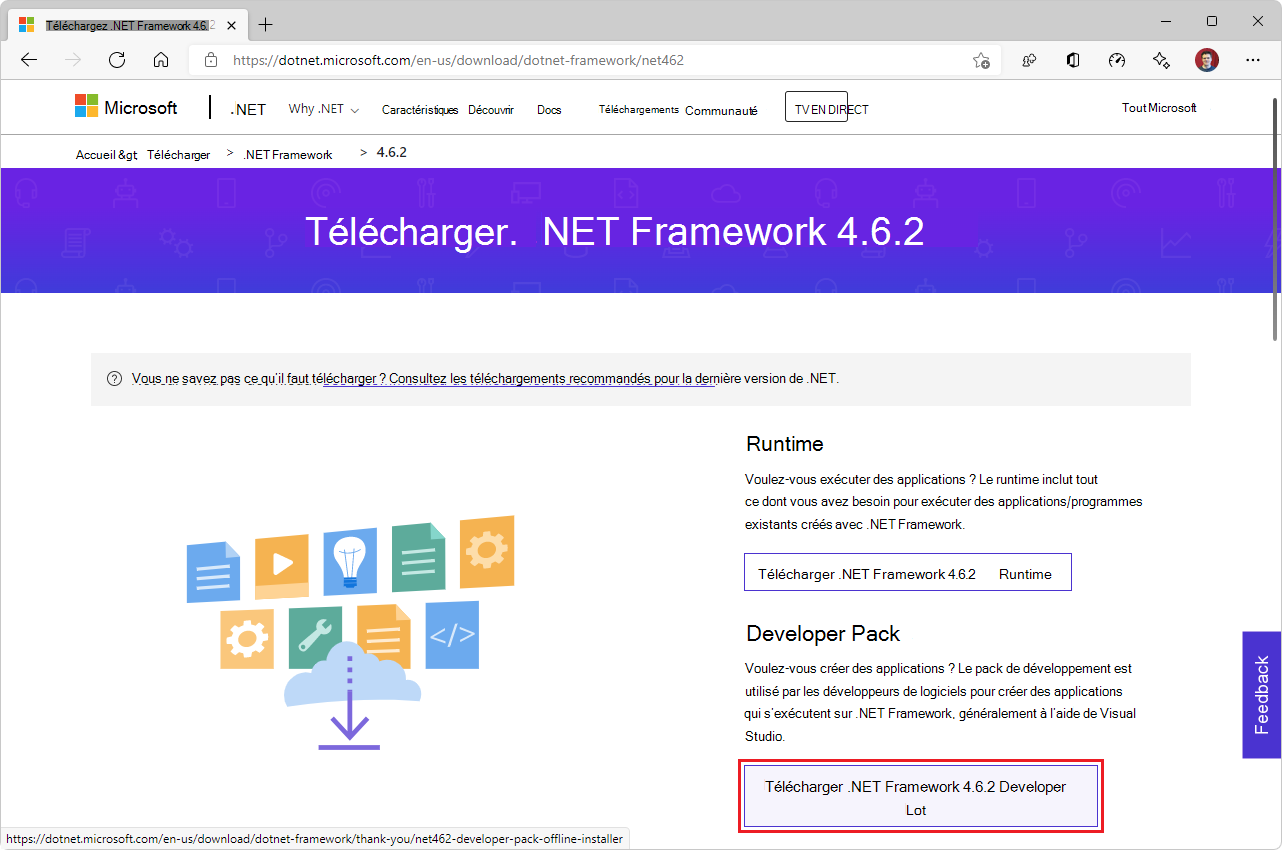Open Copilot with the sparkle icon
1282x850 pixels.
pos(1161,60)
